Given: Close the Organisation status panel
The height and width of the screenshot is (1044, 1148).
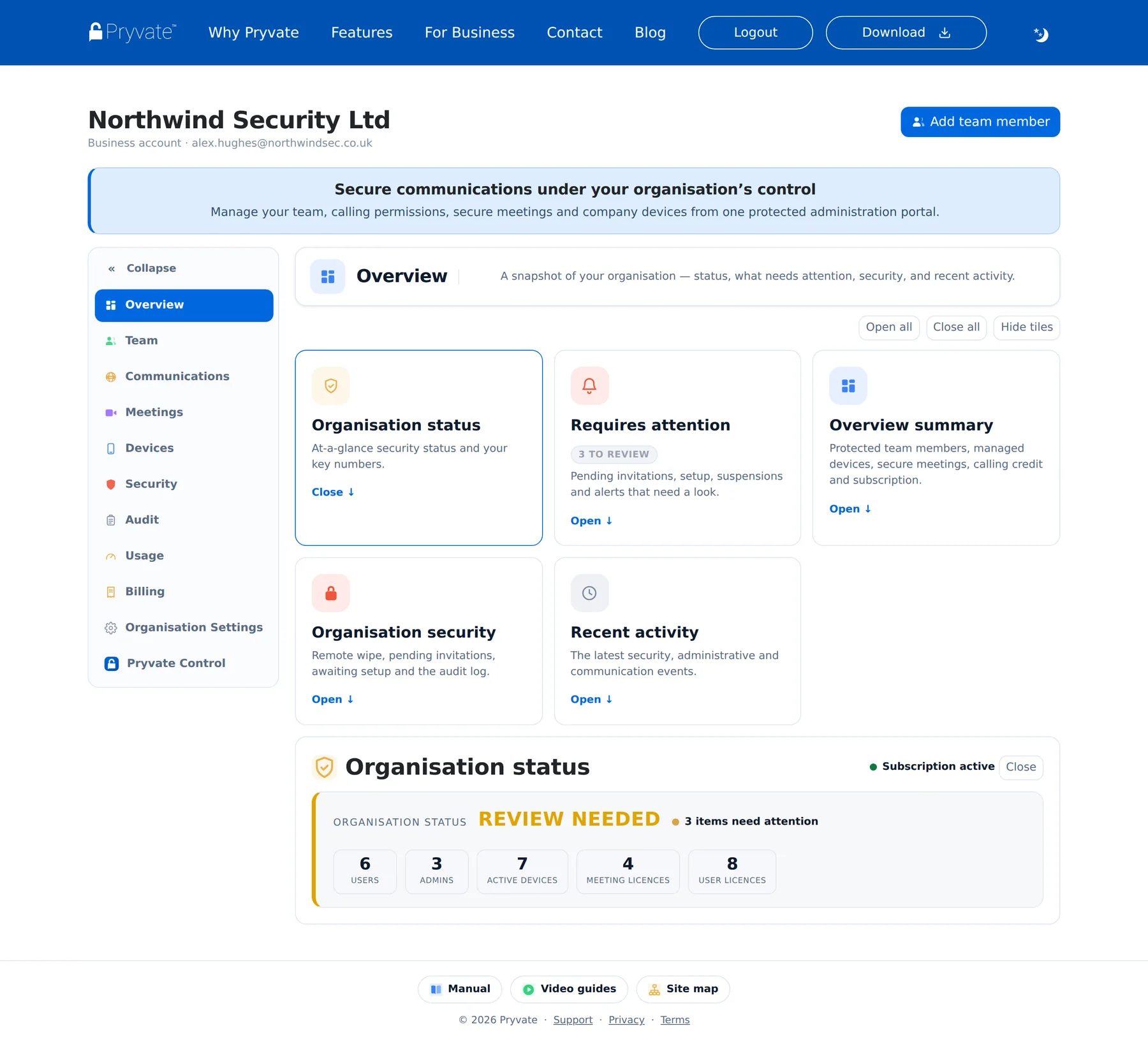Looking at the screenshot, I should coord(1021,767).
